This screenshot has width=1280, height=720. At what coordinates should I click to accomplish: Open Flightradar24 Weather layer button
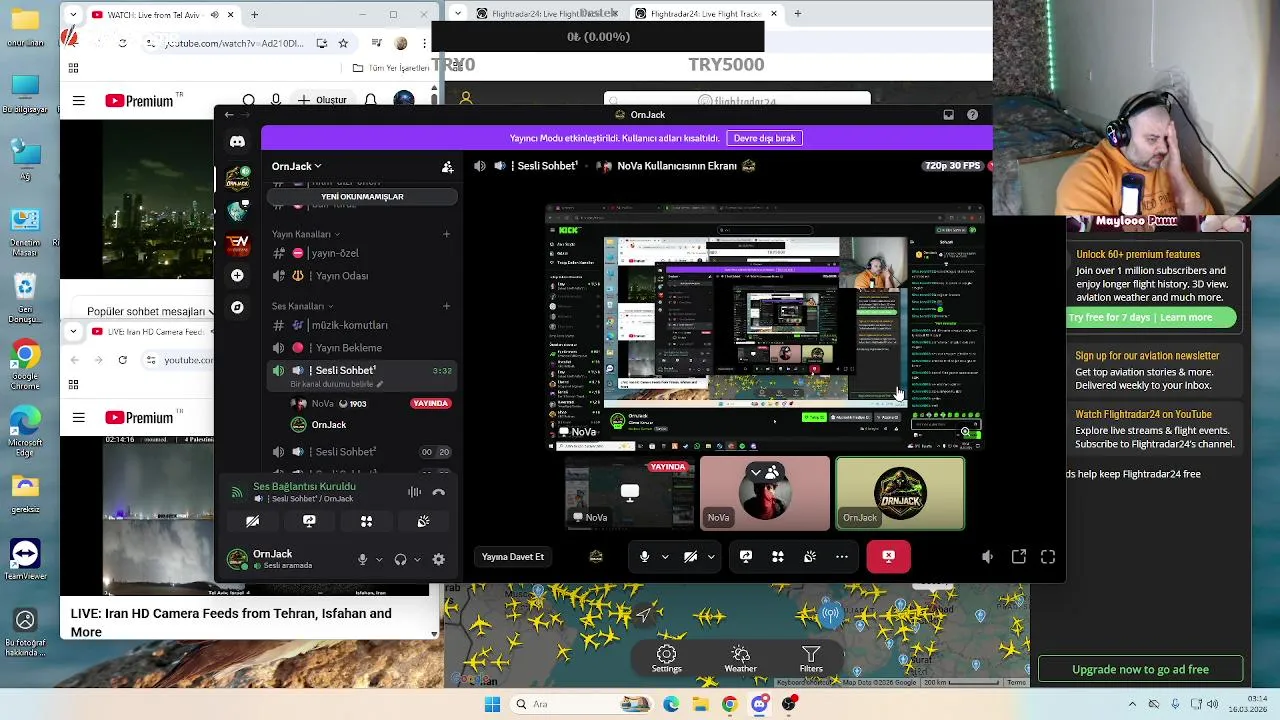click(740, 658)
